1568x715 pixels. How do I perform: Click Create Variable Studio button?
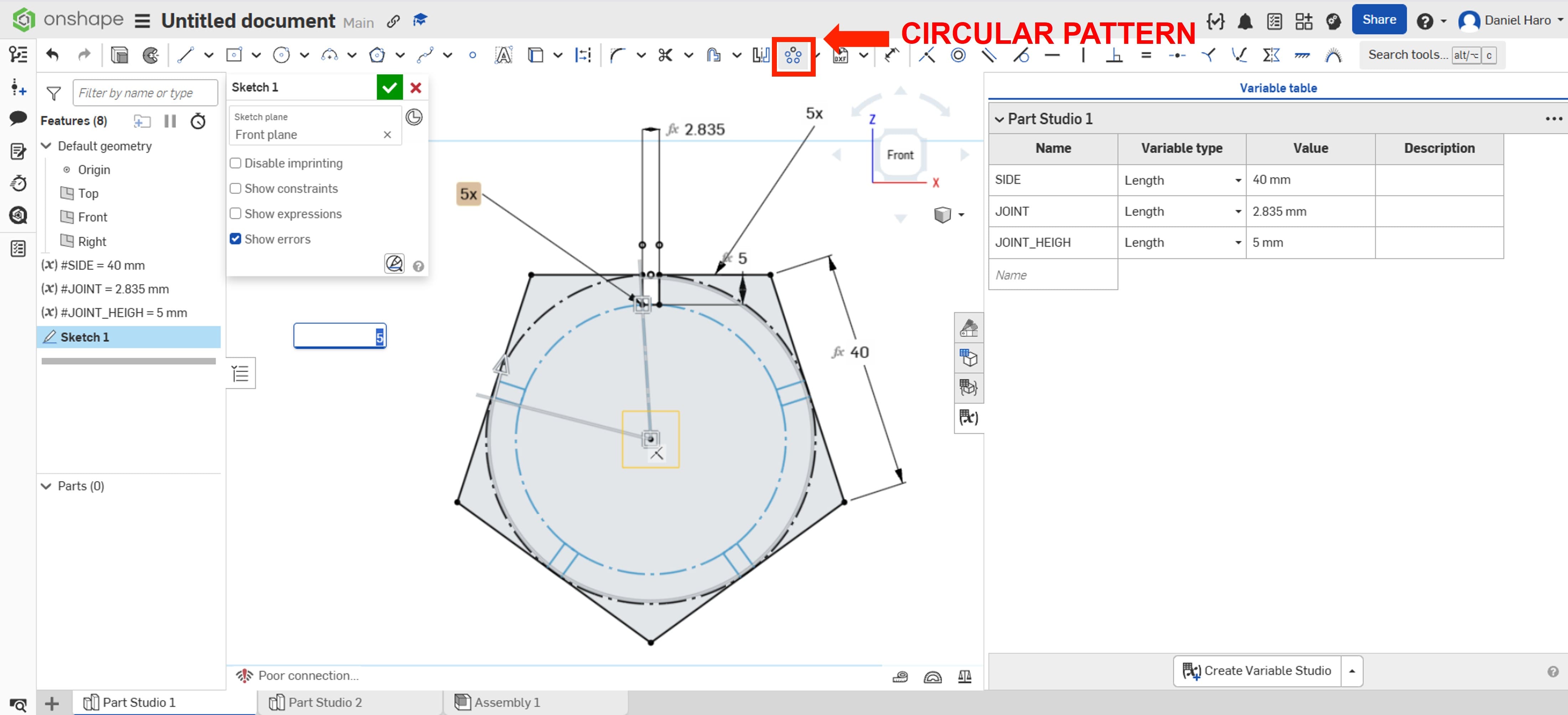click(x=1257, y=670)
